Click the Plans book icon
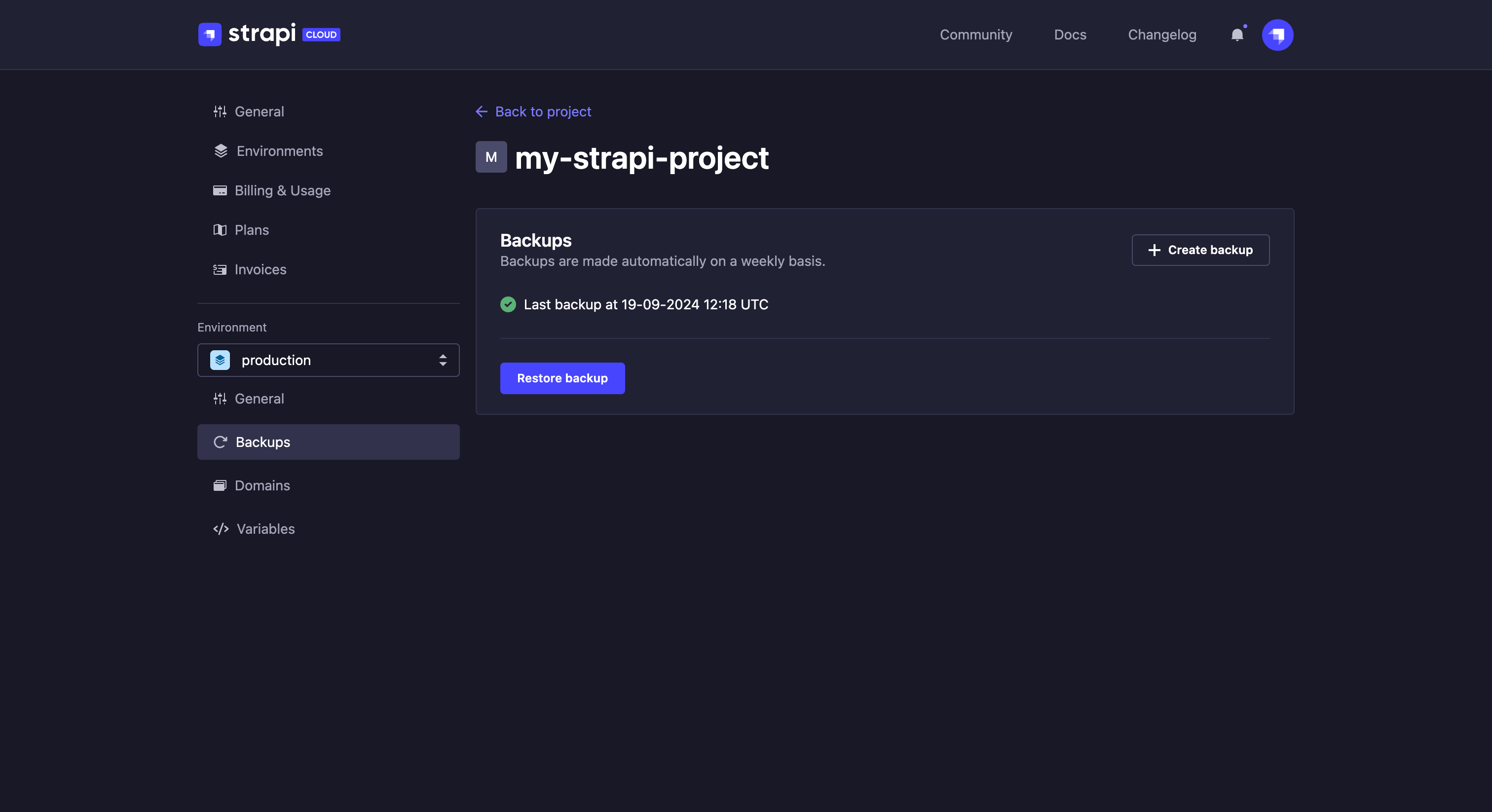The image size is (1492, 812). (x=220, y=230)
